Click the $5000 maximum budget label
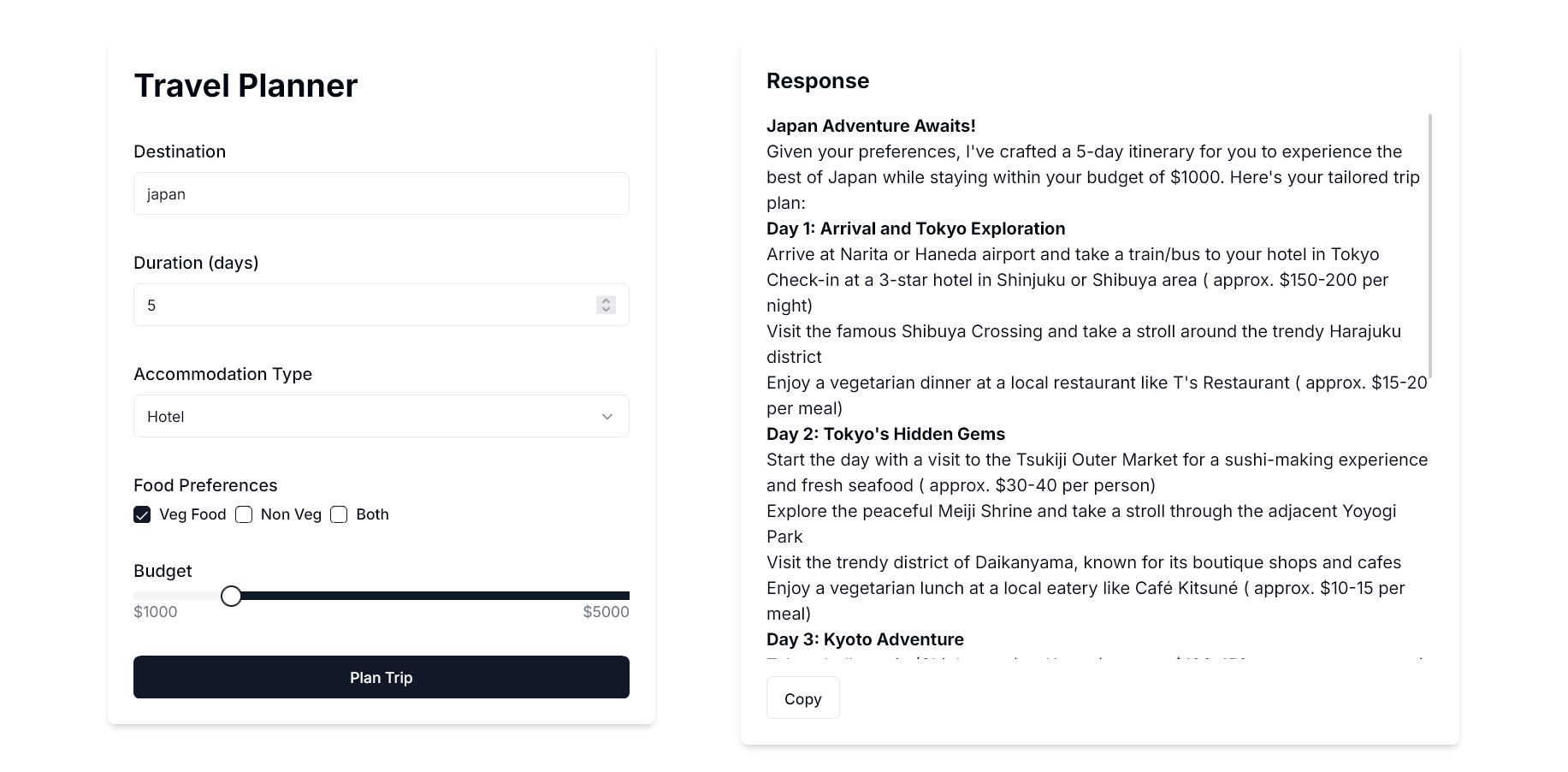This screenshot has width=1568, height=772. (606, 612)
